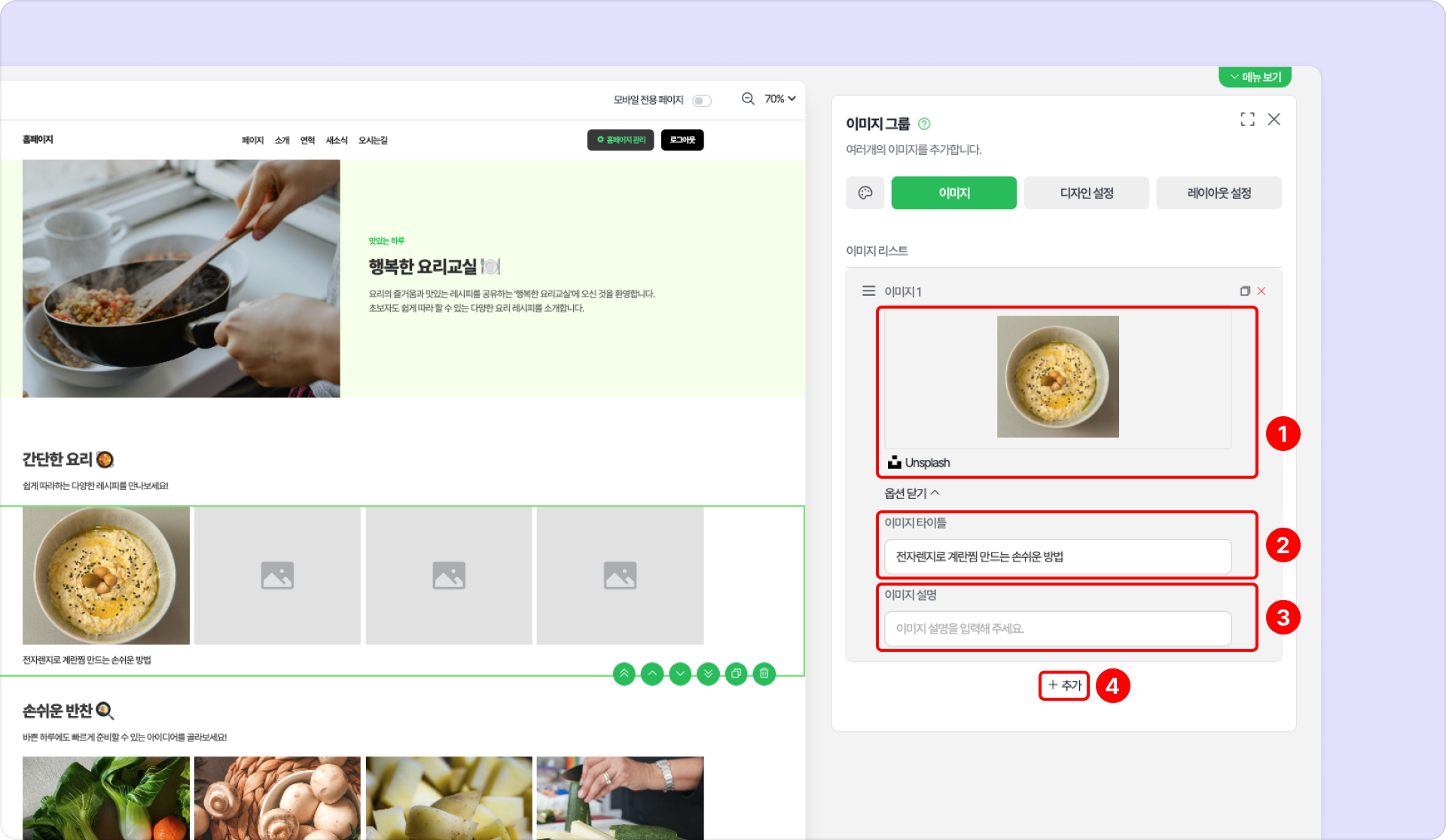Viewport: 1446px width, 840px height.
Task: Click the 홈페이지 관리 button
Action: click(621, 140)
